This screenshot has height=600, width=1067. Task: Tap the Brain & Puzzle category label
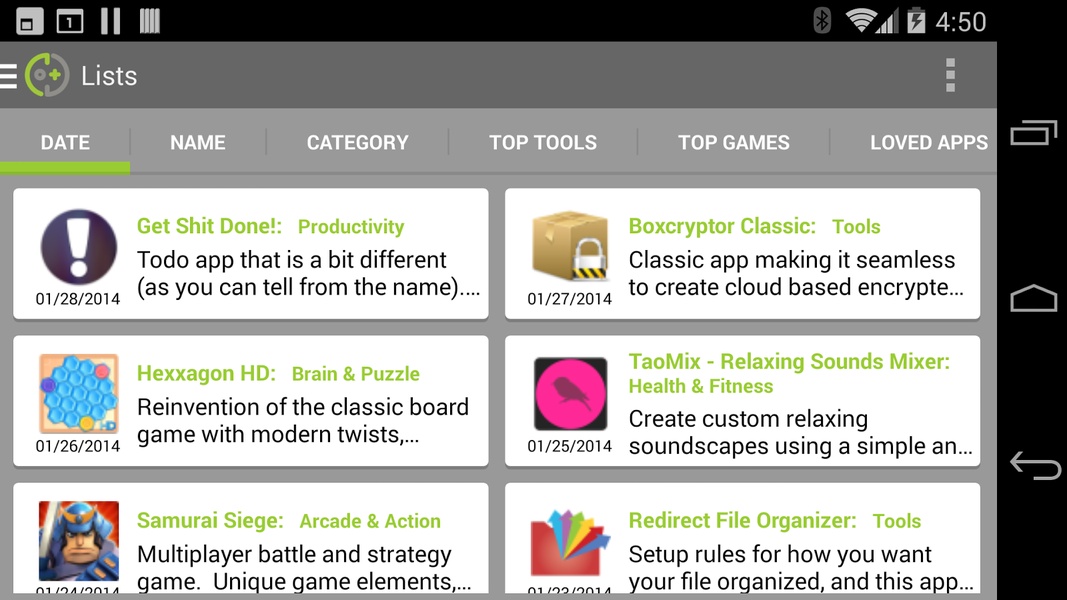(x=356, y=373)
